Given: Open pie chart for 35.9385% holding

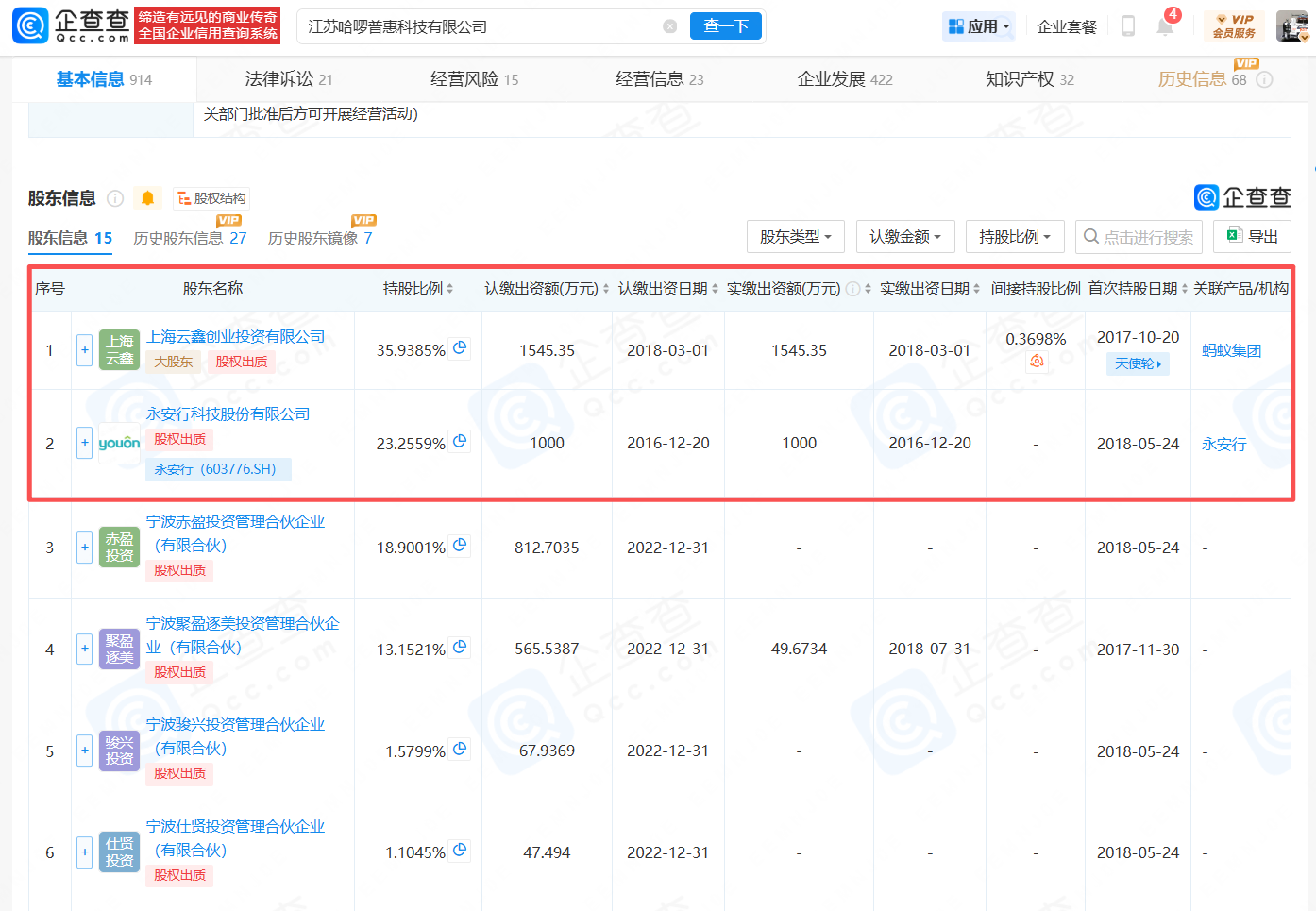Looking at the screenshot, I should click(x=460, y=348).
